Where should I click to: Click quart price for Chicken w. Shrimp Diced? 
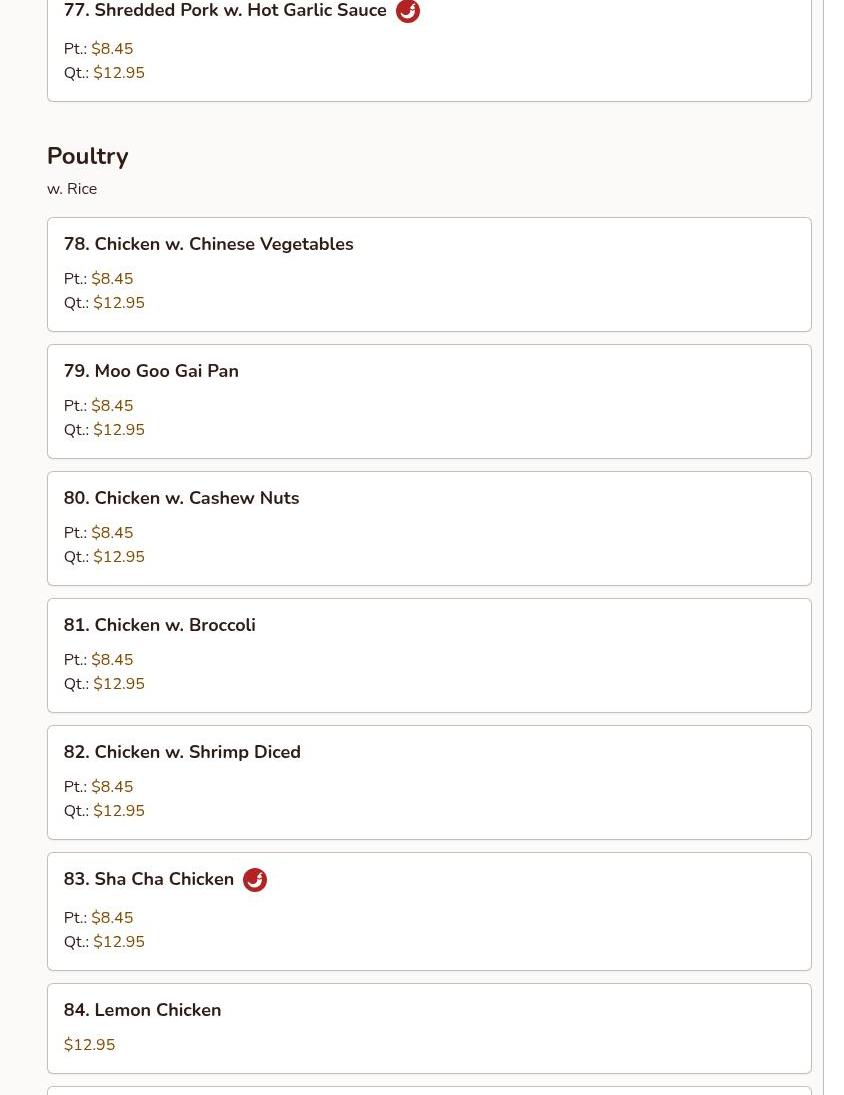coord(119,811)
